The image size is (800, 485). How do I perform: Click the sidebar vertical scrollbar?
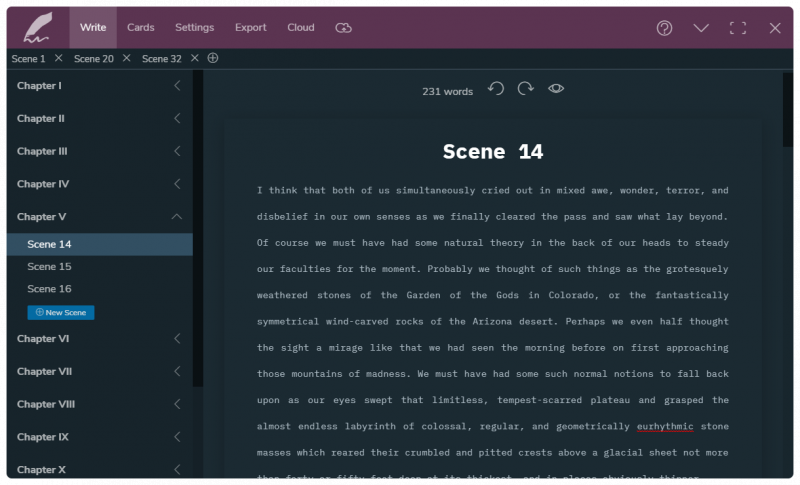click(198, 228)
